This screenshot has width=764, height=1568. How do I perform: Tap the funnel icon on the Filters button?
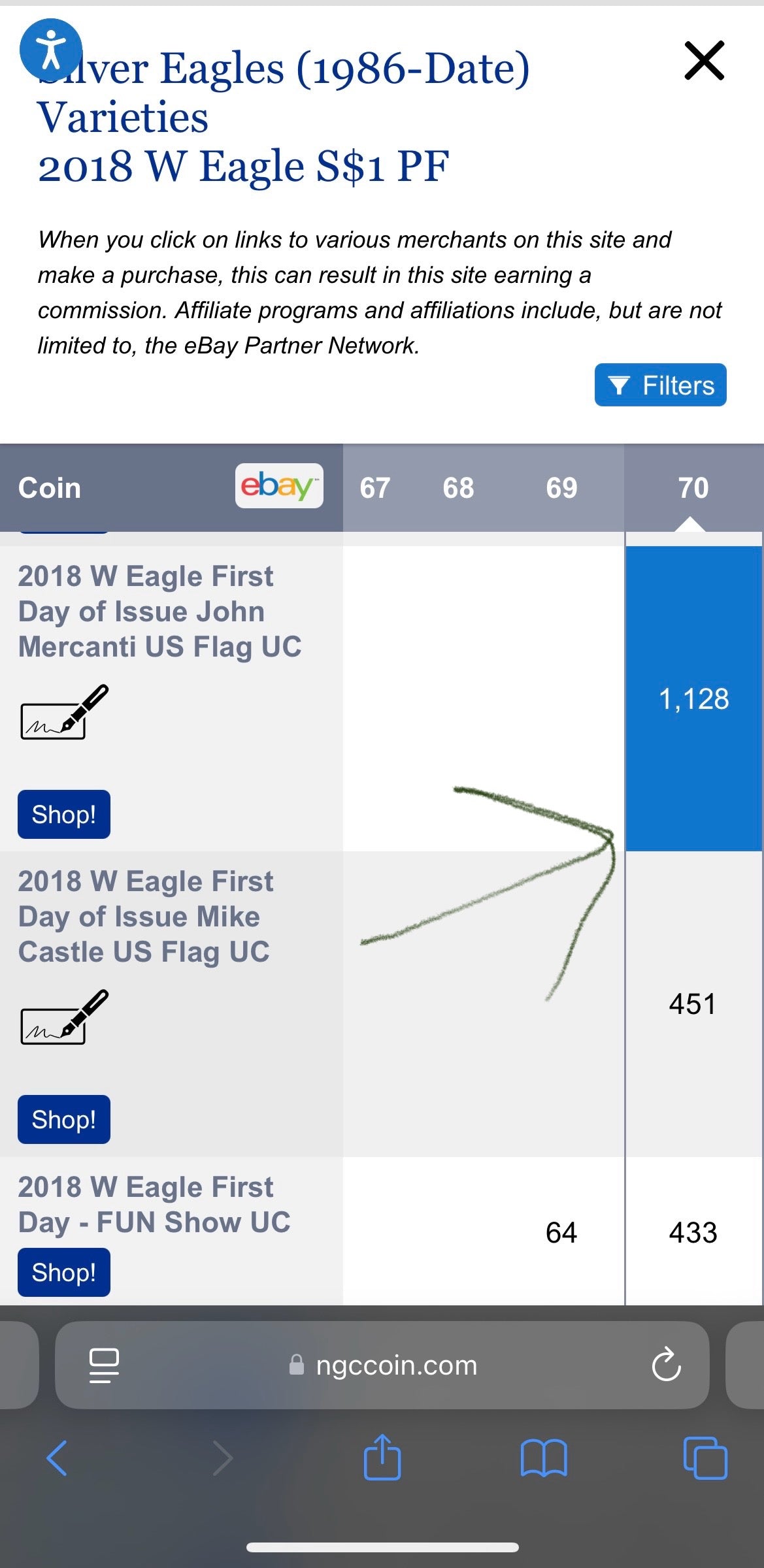tap(622, 385)
